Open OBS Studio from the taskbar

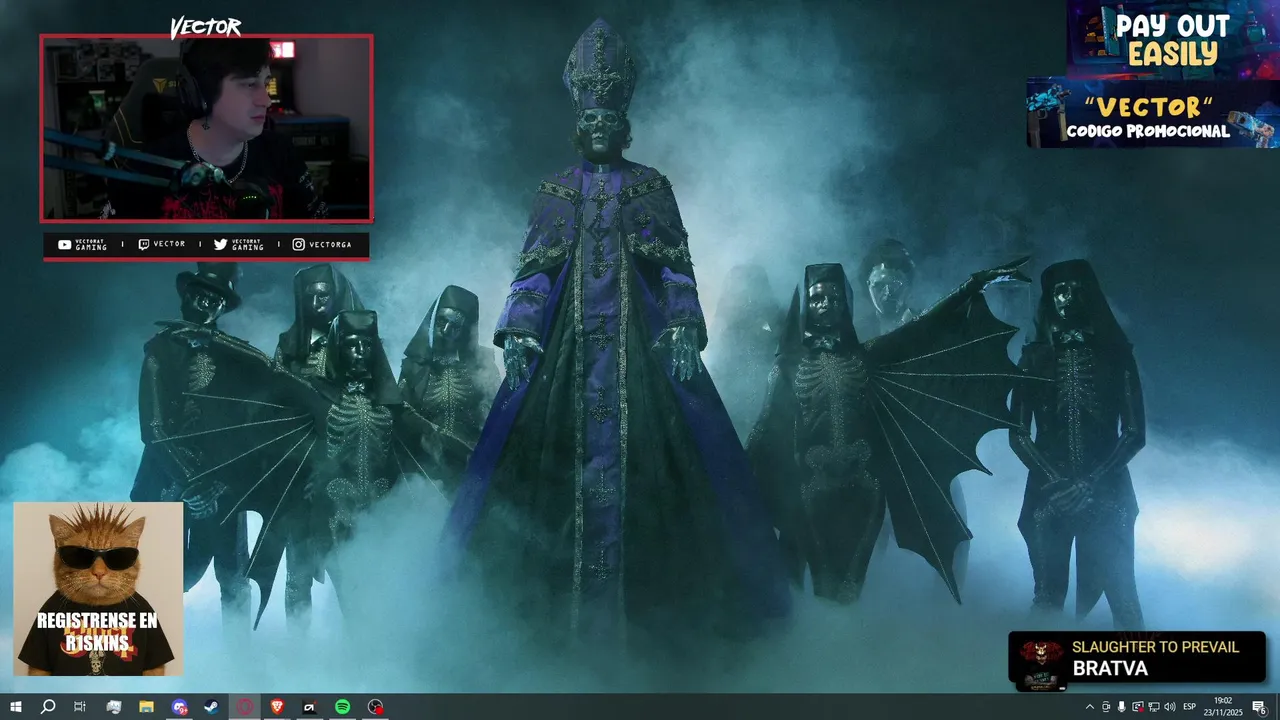375,707
